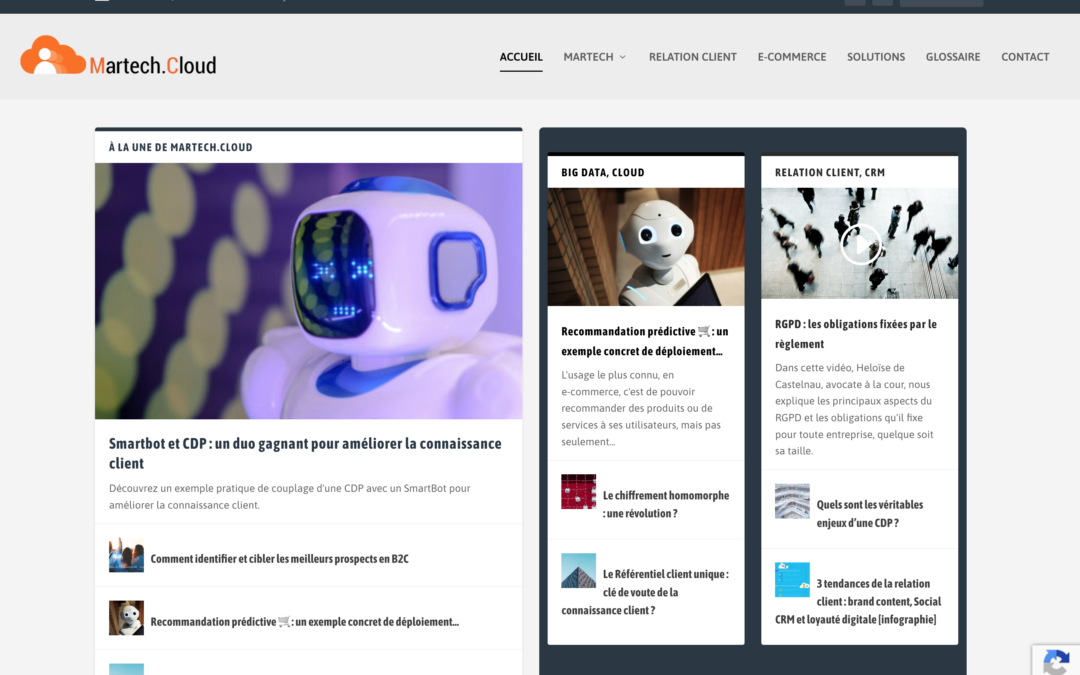Click the Martech.Cloud logo
This screenshot has height=675, width=1080.
coord(118,56)
